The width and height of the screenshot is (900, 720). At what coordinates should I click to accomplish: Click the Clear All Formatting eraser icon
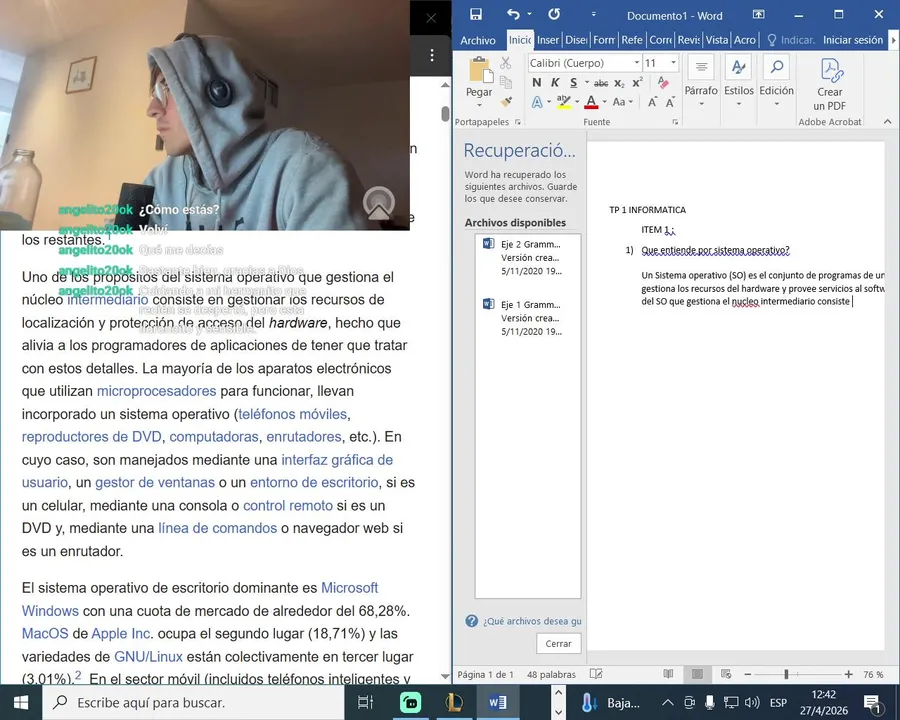click(x=663, y=83)
